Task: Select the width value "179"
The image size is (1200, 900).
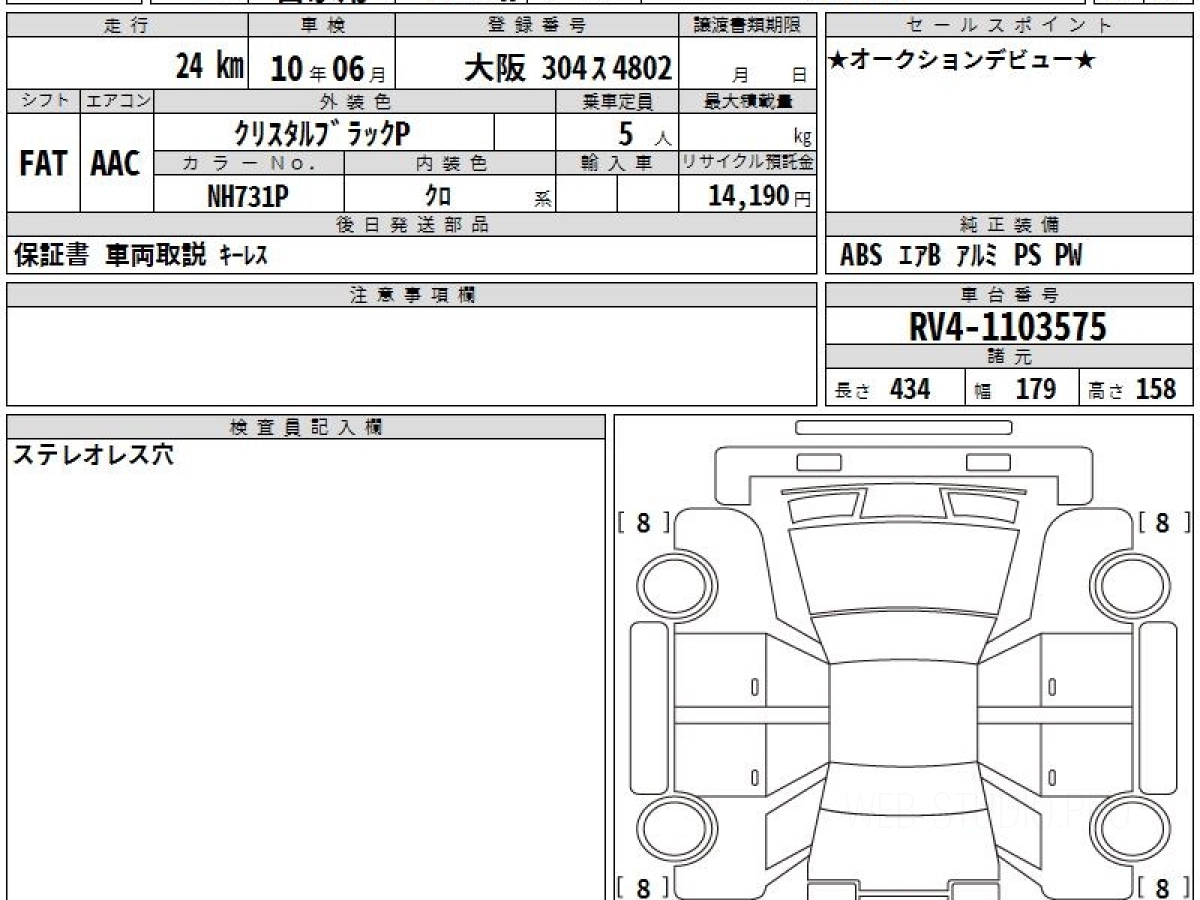Action: pyautogui.click(x=1036, y=389)
